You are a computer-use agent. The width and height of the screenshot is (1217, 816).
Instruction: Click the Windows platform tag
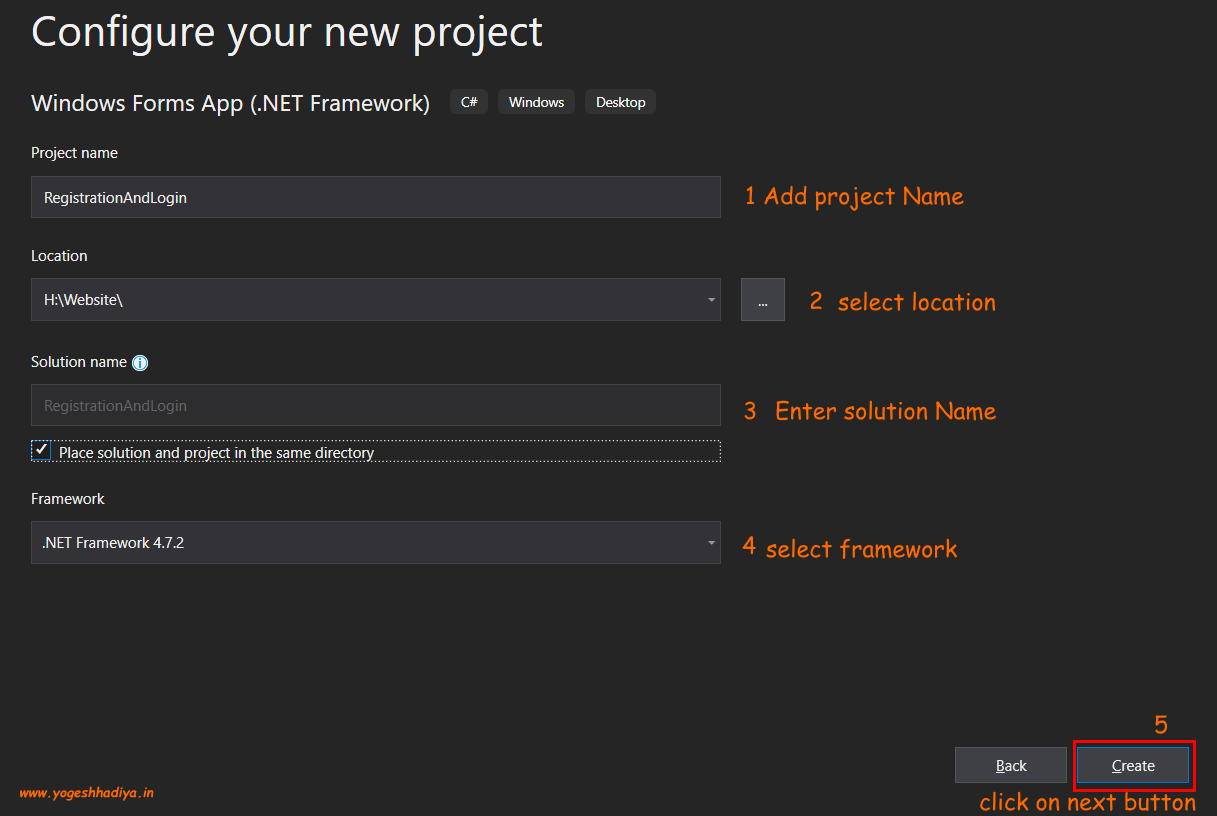click(536, 102)
